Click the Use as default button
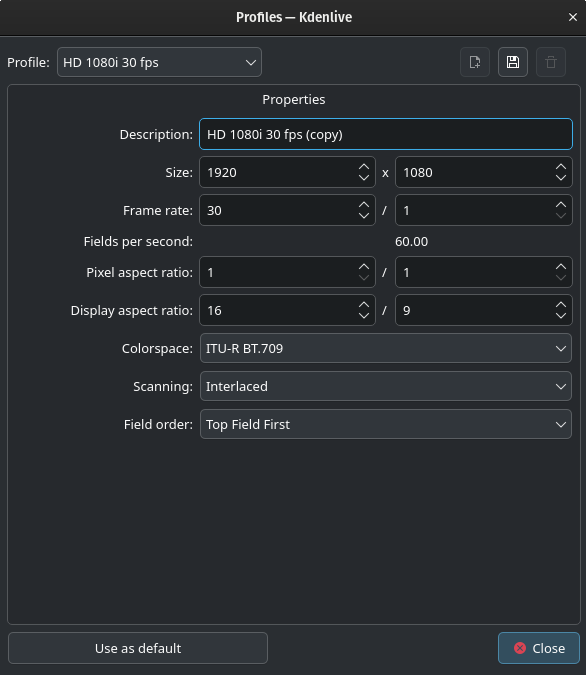 [x=138, y=648]
